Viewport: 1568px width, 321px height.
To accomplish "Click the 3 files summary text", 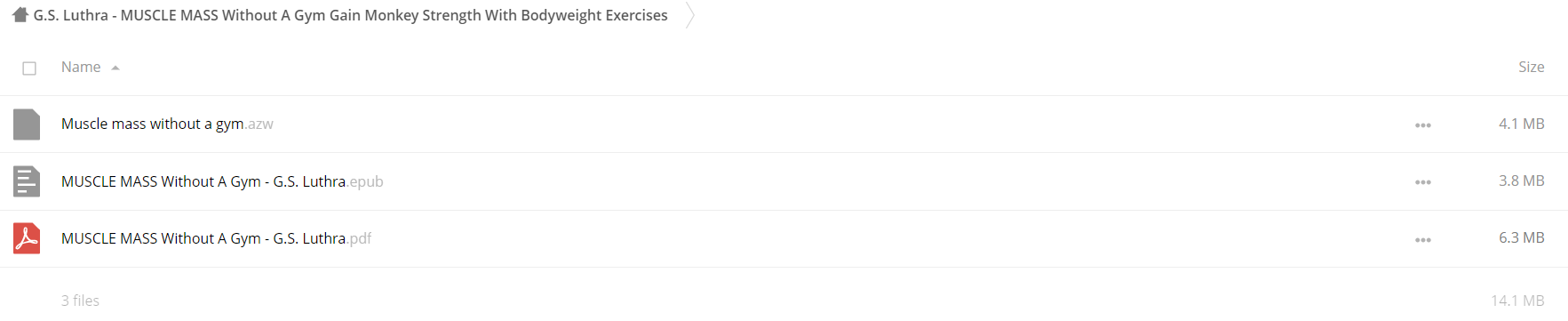I will [x=80, y=301].
